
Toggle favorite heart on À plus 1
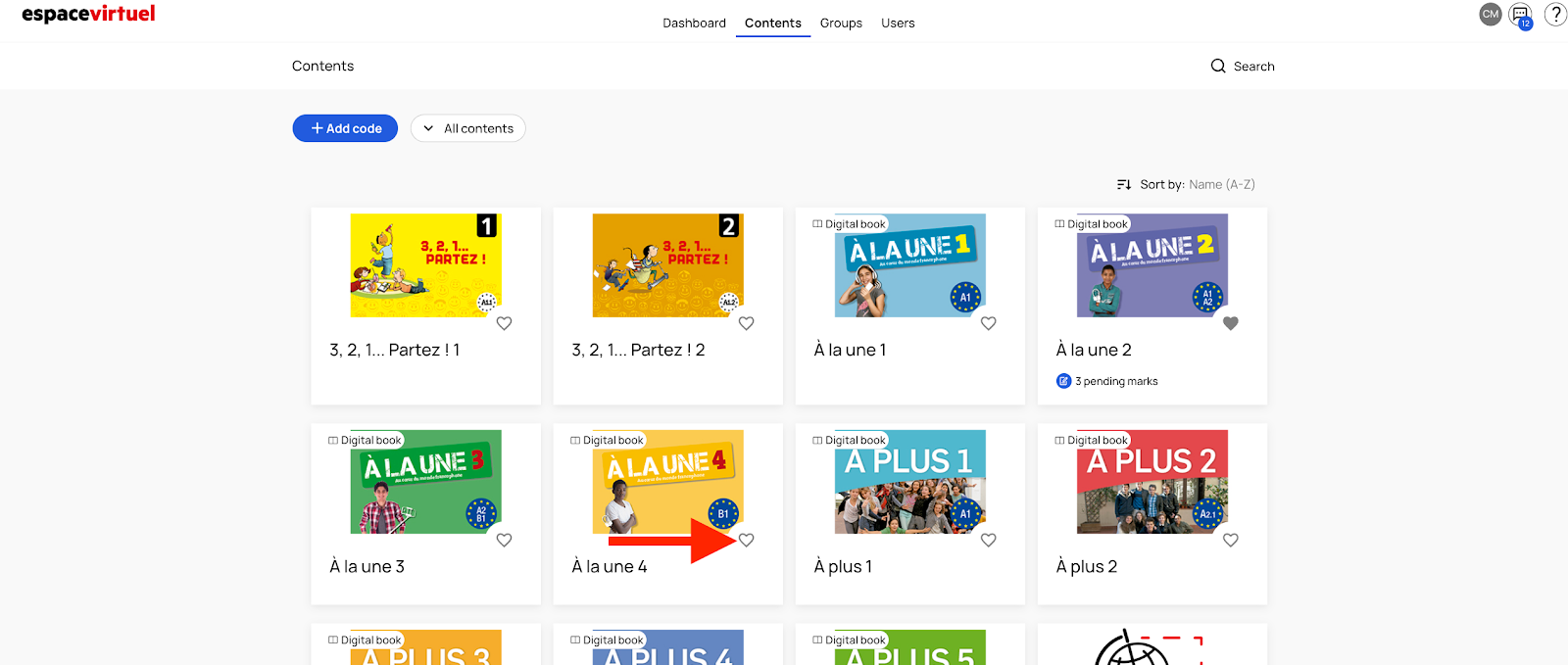click(988, 540)
